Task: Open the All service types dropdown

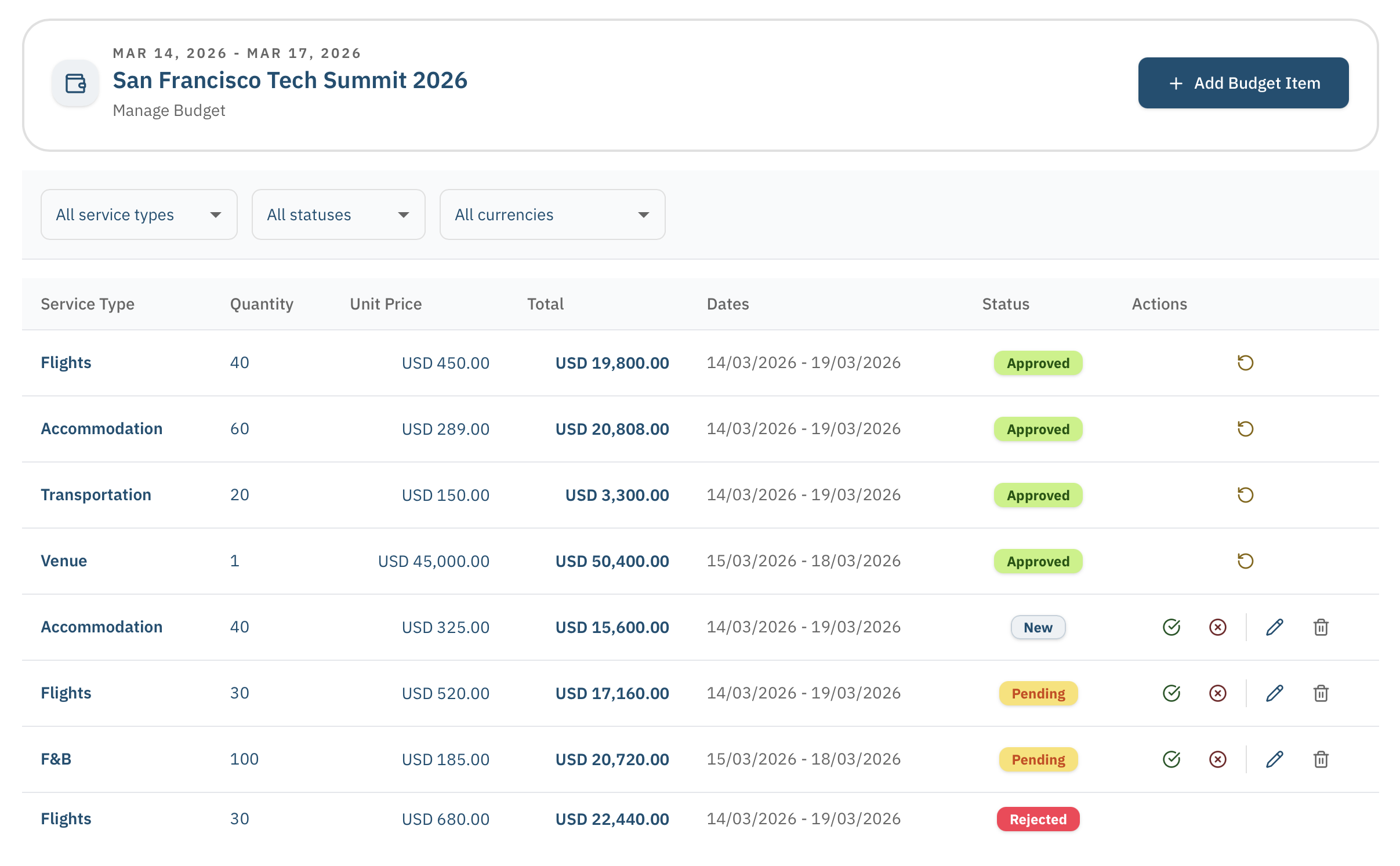Action: [139, 214]
